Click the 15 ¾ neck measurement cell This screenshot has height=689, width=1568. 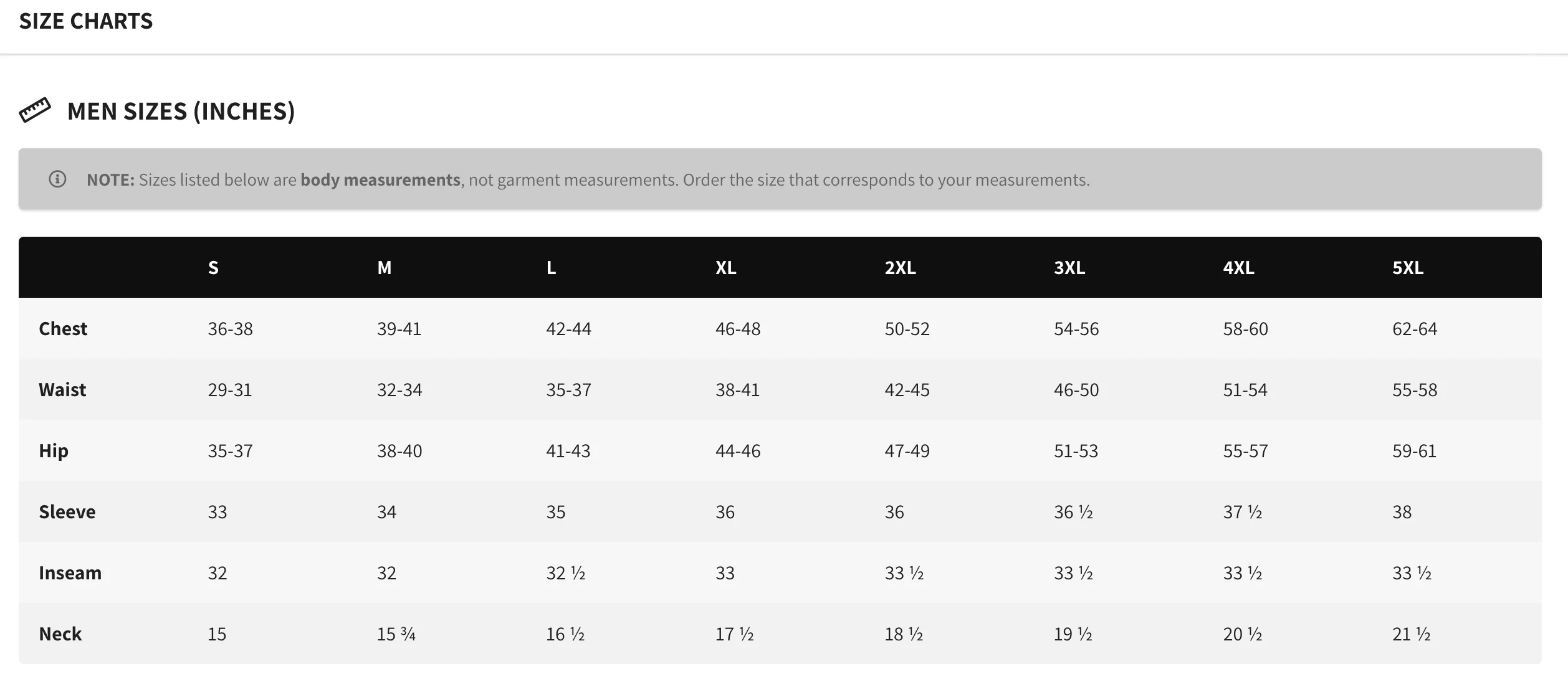coord(396,634)
